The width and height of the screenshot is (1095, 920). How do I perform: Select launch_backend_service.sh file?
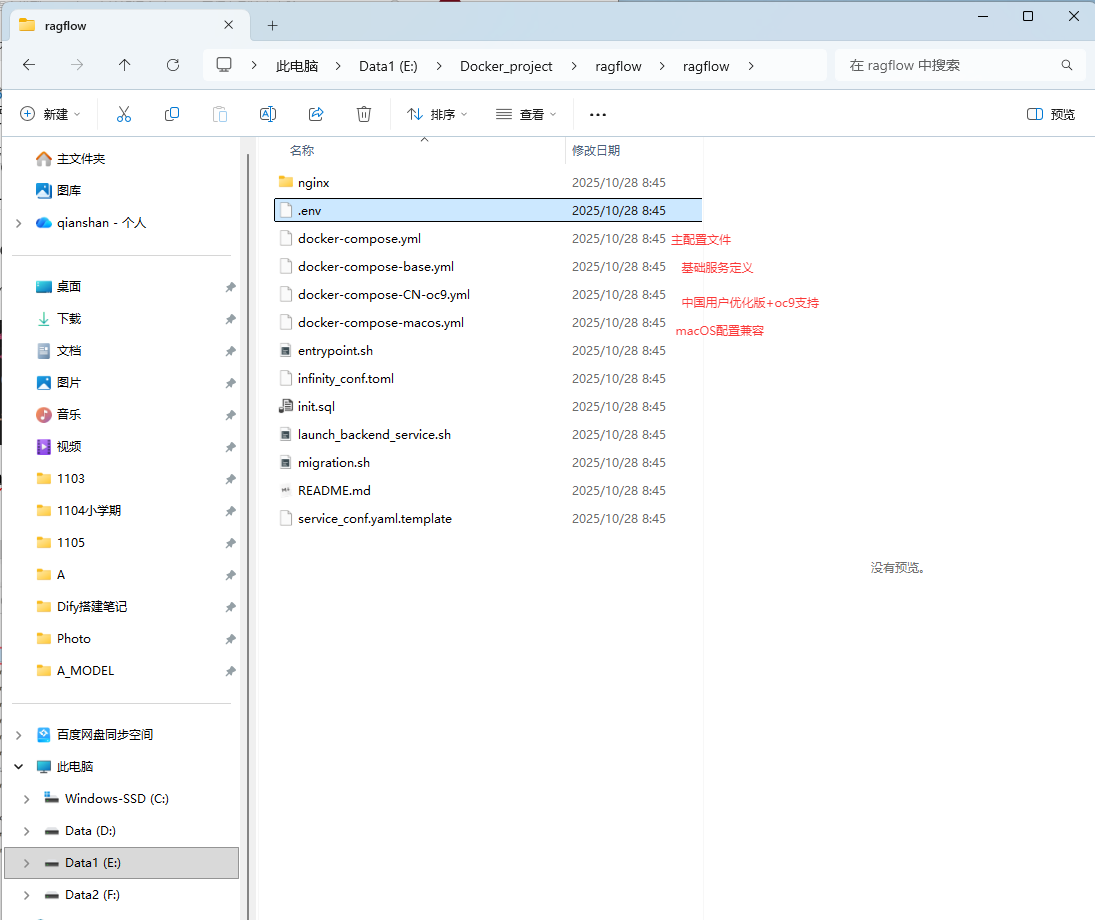click(488, 434)
